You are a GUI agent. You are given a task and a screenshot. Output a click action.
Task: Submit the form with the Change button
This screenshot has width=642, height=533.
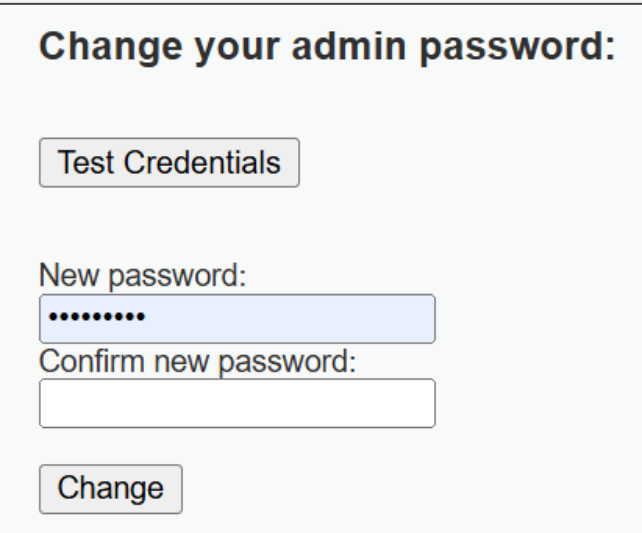click(x=110, y=489)
